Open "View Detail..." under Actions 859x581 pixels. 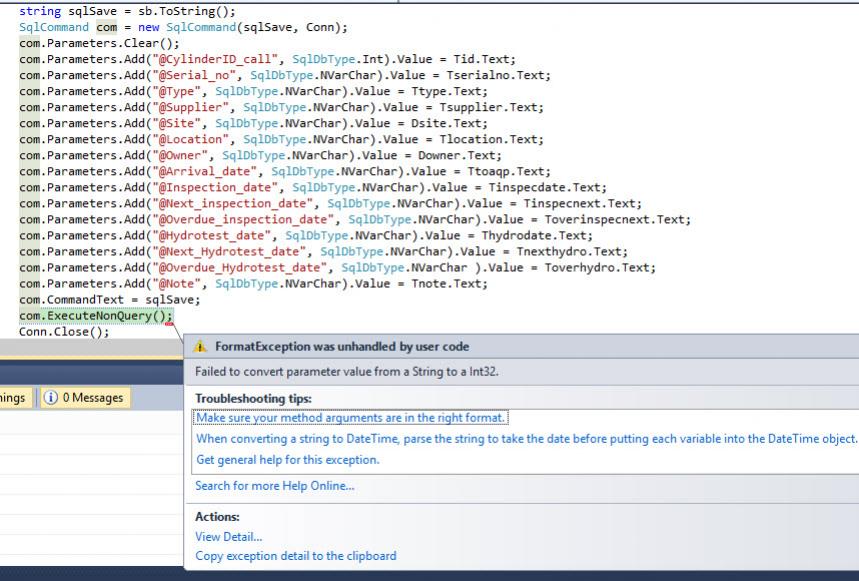[x=229, y=537]
